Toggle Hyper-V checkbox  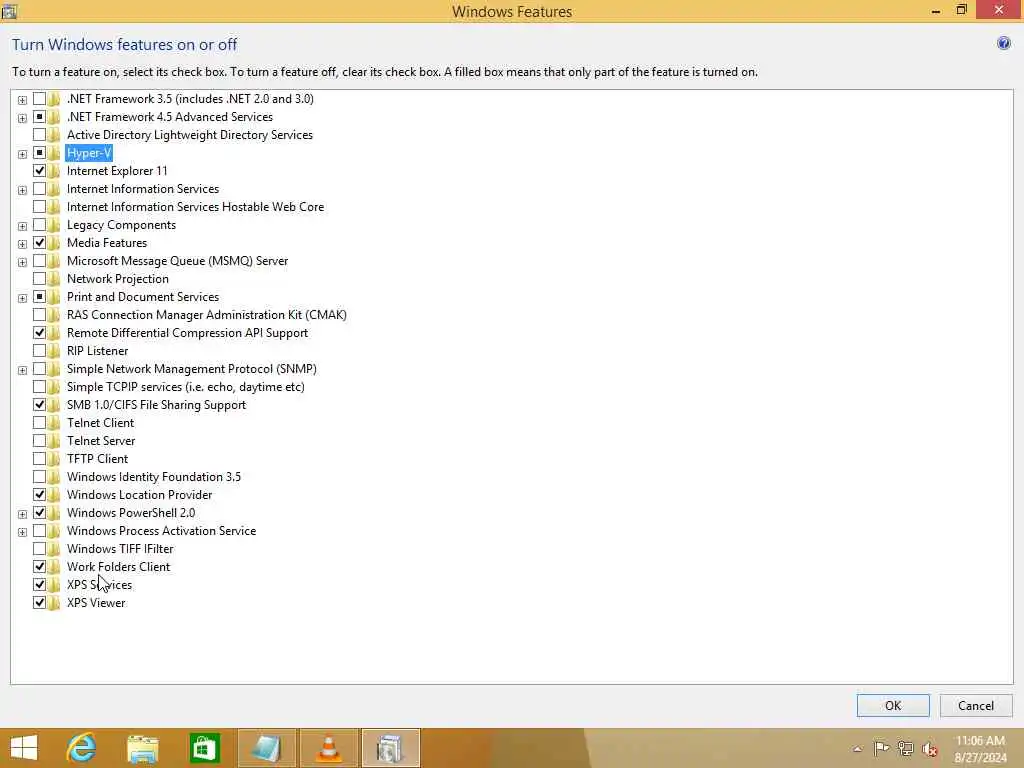click(x=39, y=153)
